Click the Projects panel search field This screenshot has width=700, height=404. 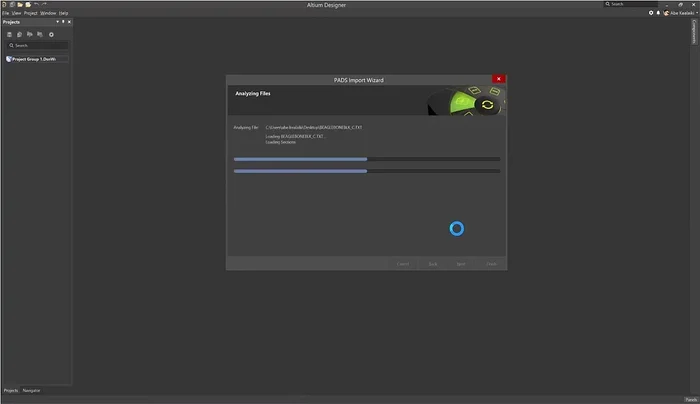pyautogui.click(x=38, y=46)
